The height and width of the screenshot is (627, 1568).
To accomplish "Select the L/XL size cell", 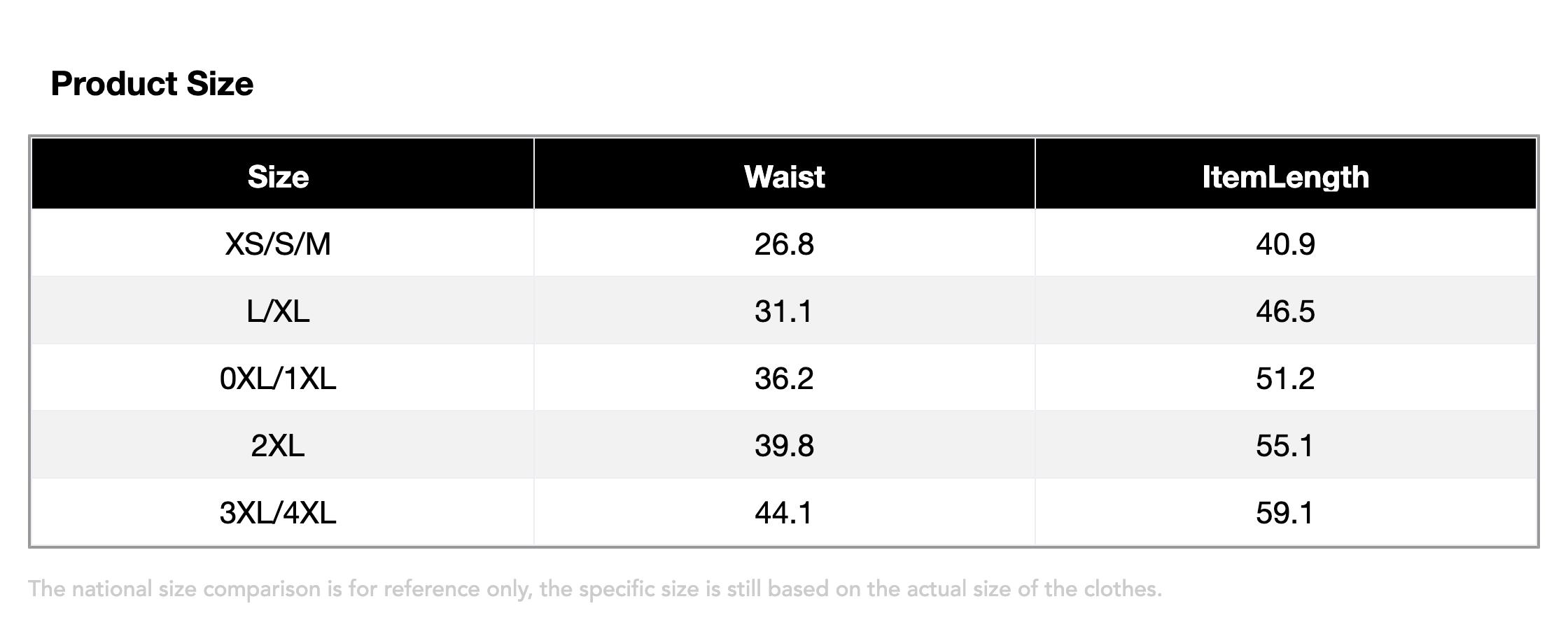I will click(x=278, y=311).
